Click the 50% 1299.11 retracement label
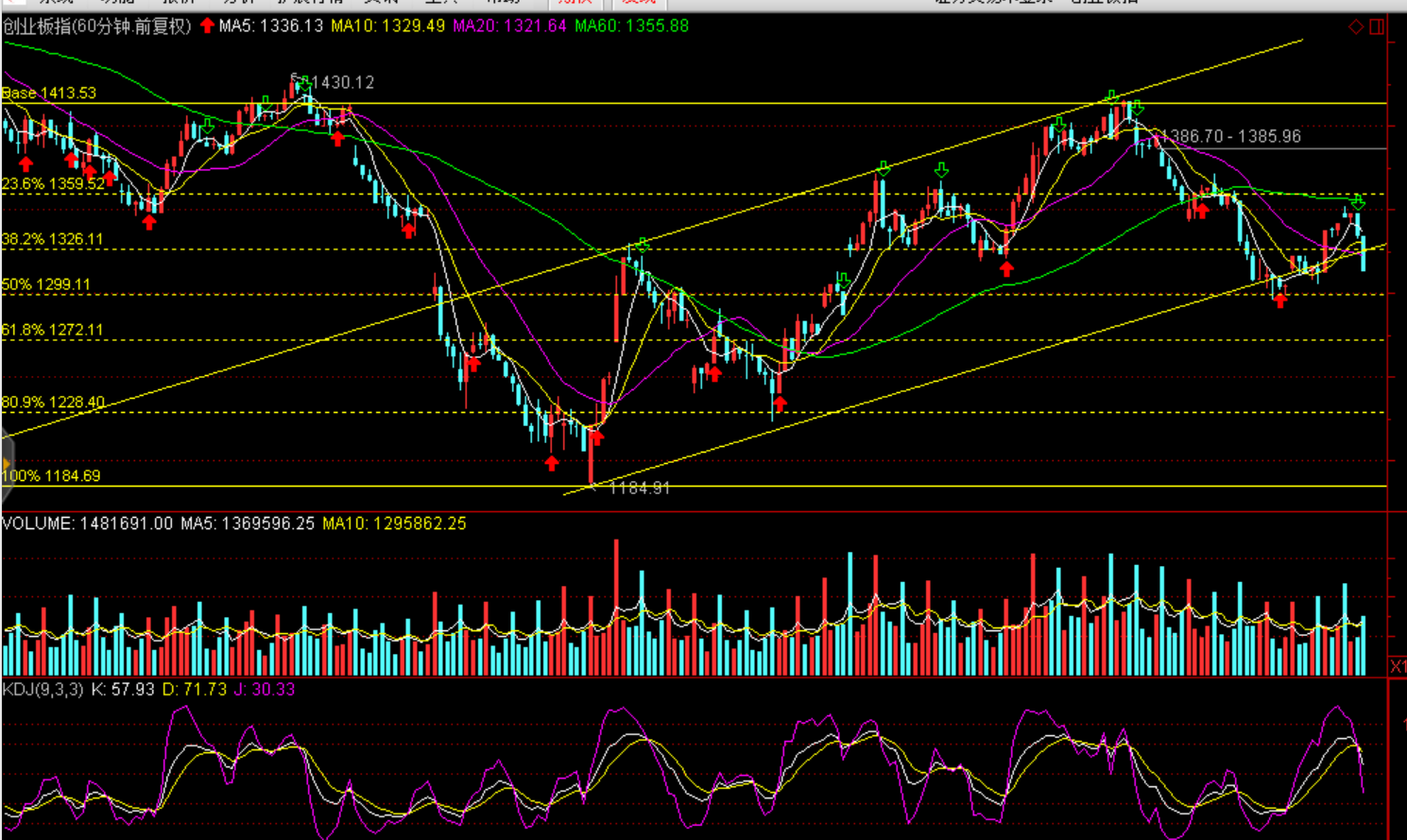Viewport: 1407px width, 840px height. (x=46, y=284)
